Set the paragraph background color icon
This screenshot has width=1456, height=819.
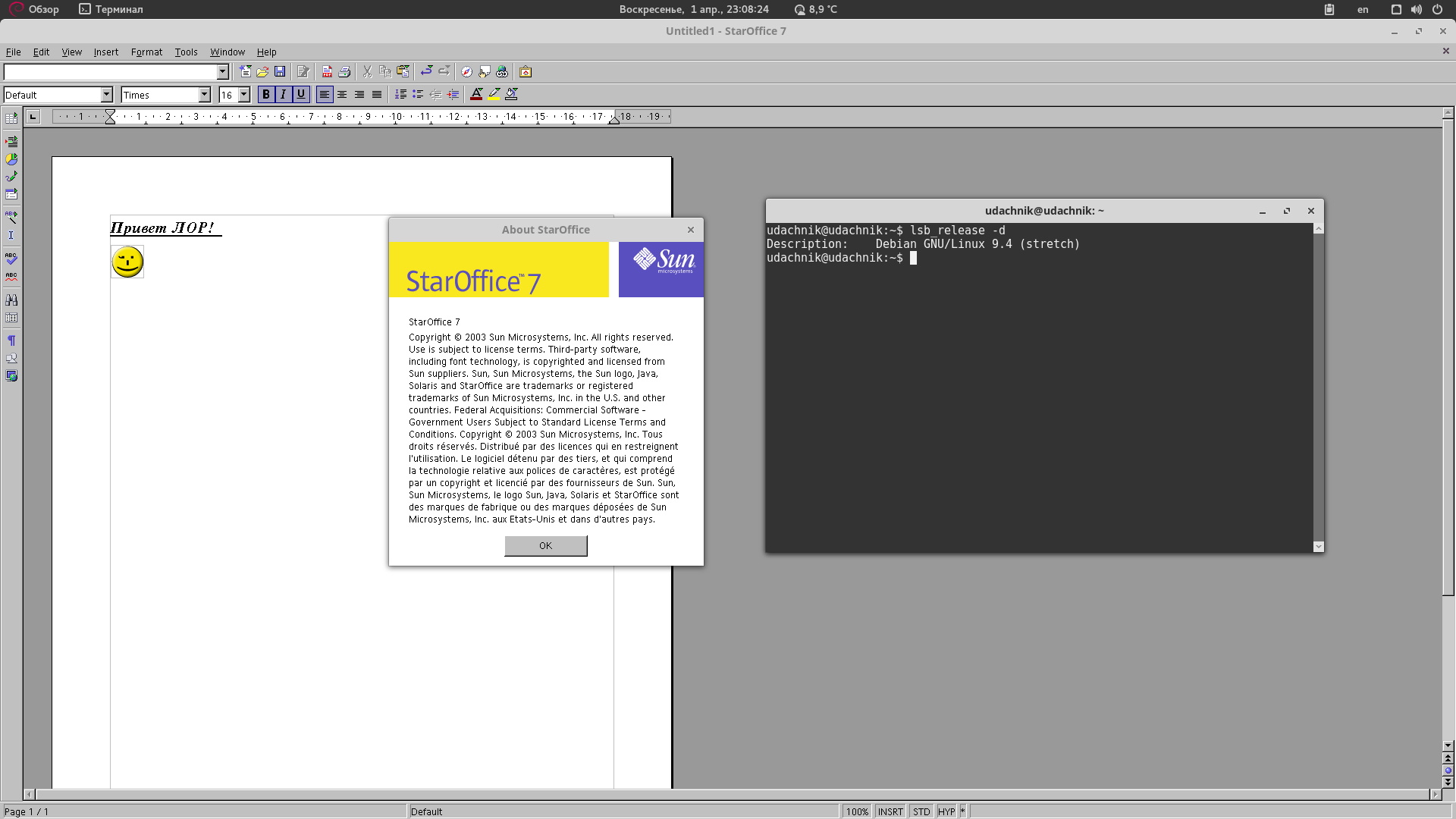point(511,94)
